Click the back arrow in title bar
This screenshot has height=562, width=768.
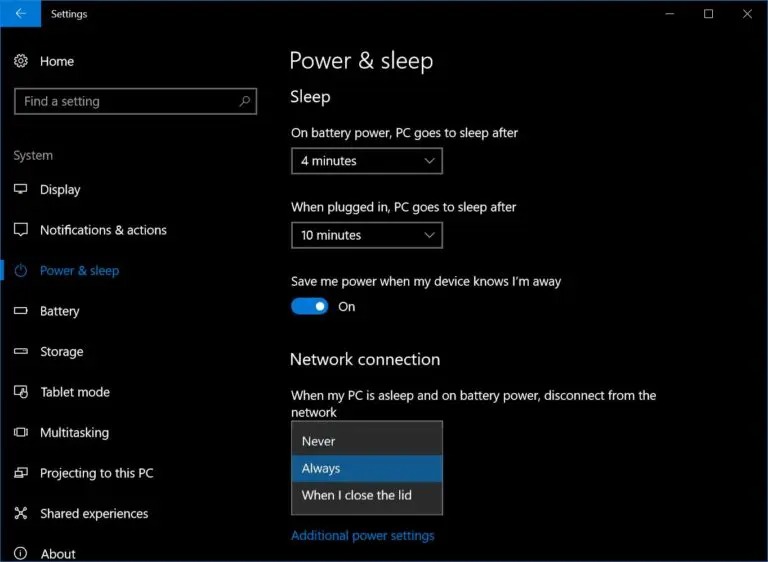(21, 14)
